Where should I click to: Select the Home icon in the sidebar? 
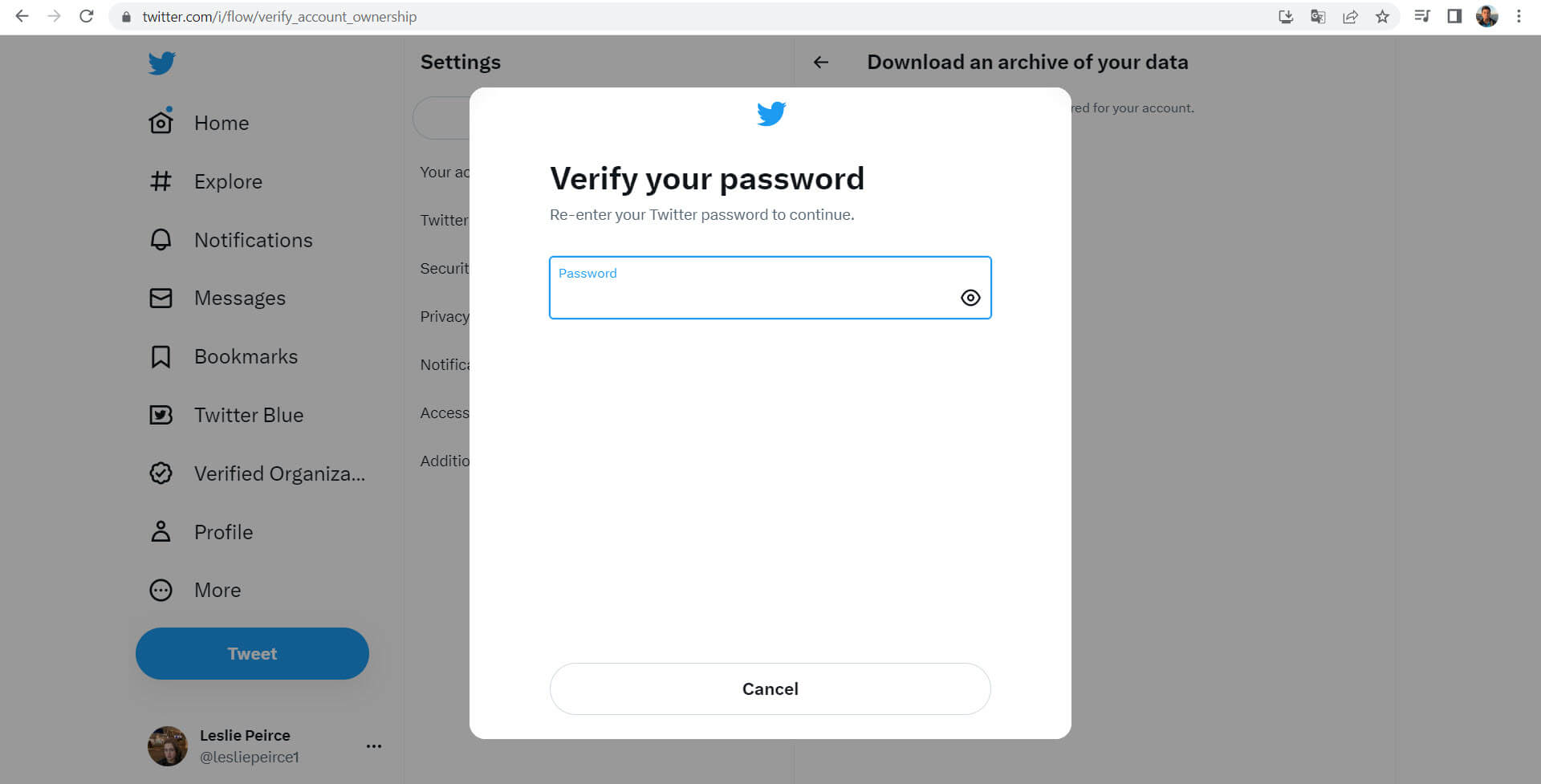tap(161, 122)
